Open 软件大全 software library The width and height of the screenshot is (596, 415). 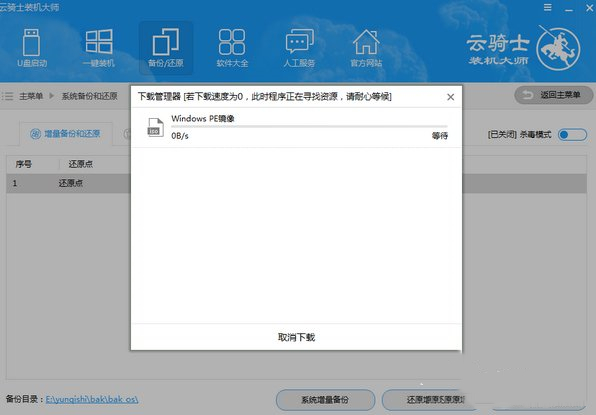pyautogui.click(x=232, y=48)
